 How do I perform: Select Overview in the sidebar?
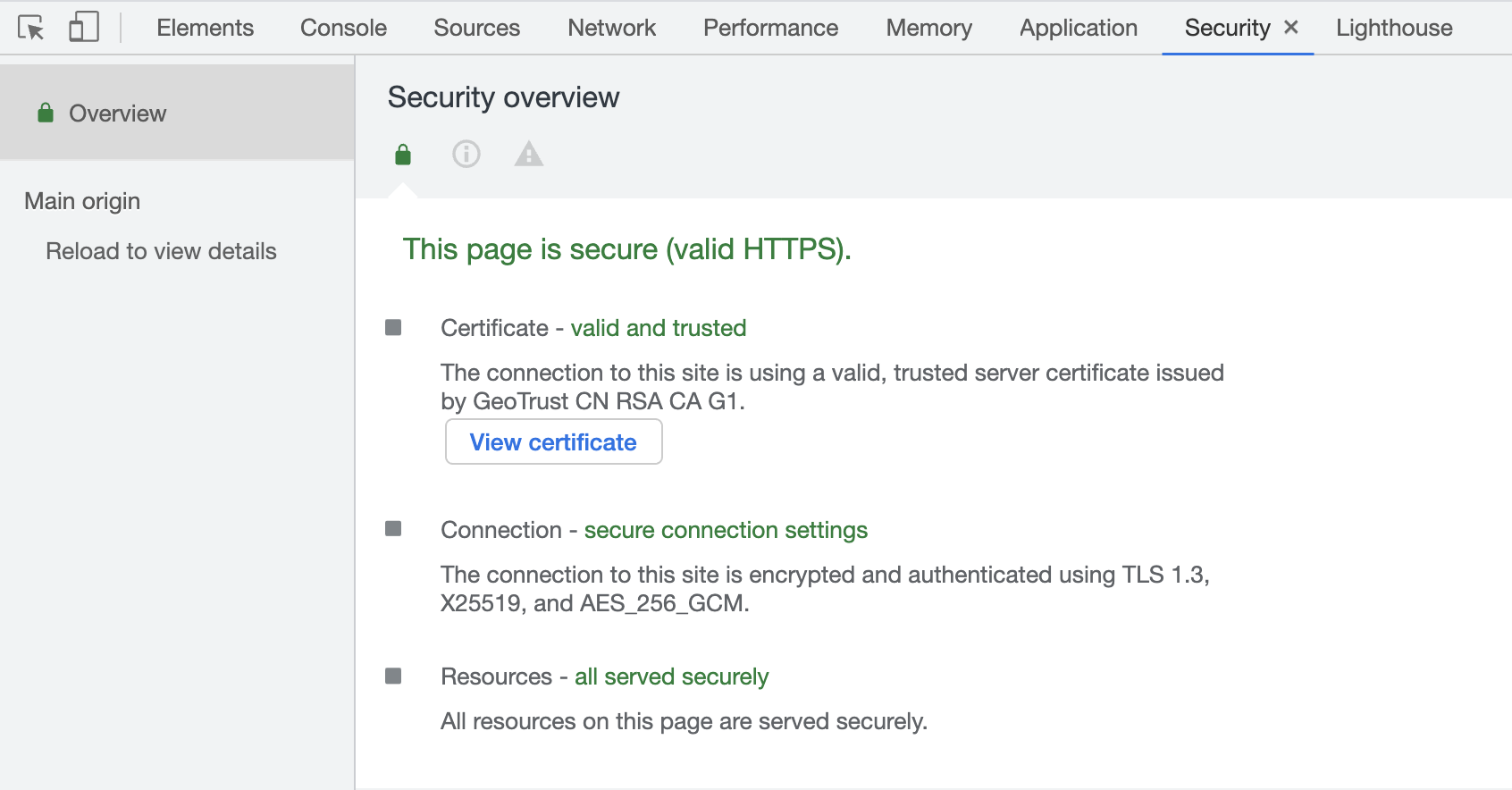coord(118,113)
